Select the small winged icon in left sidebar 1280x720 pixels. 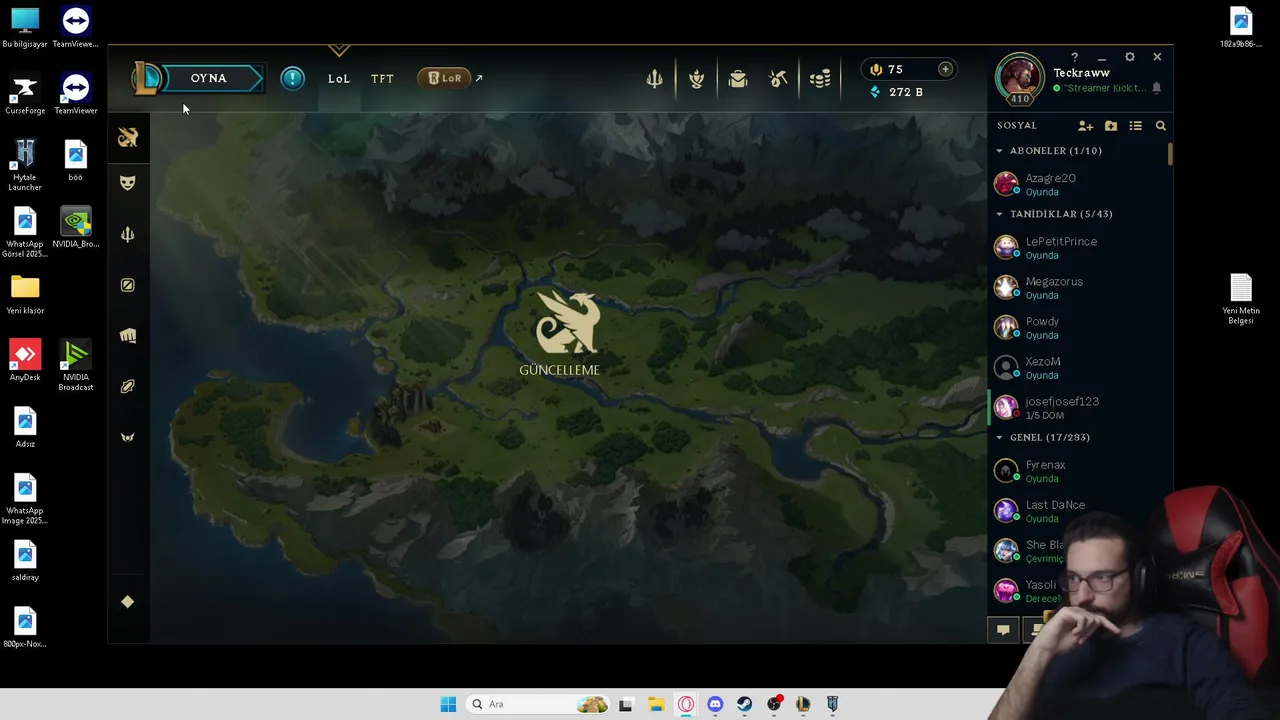tap(127, 437)
